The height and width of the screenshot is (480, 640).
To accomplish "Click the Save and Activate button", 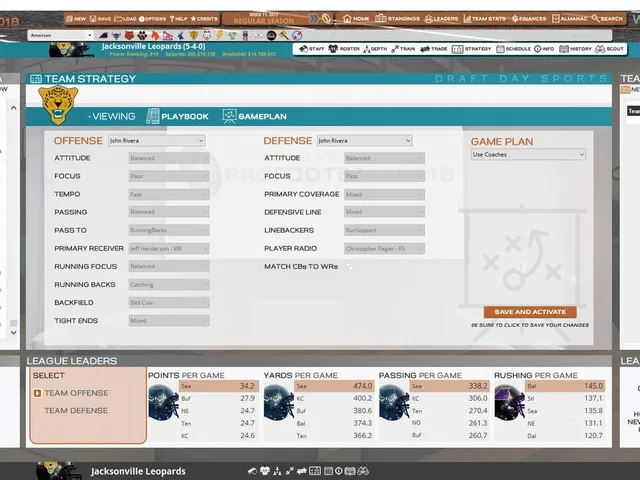I will click(x=530, y=312).
